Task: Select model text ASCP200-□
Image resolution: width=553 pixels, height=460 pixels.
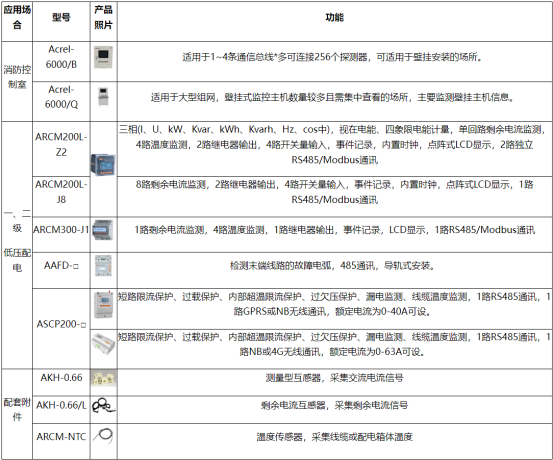Action: [x=61, y=324]
